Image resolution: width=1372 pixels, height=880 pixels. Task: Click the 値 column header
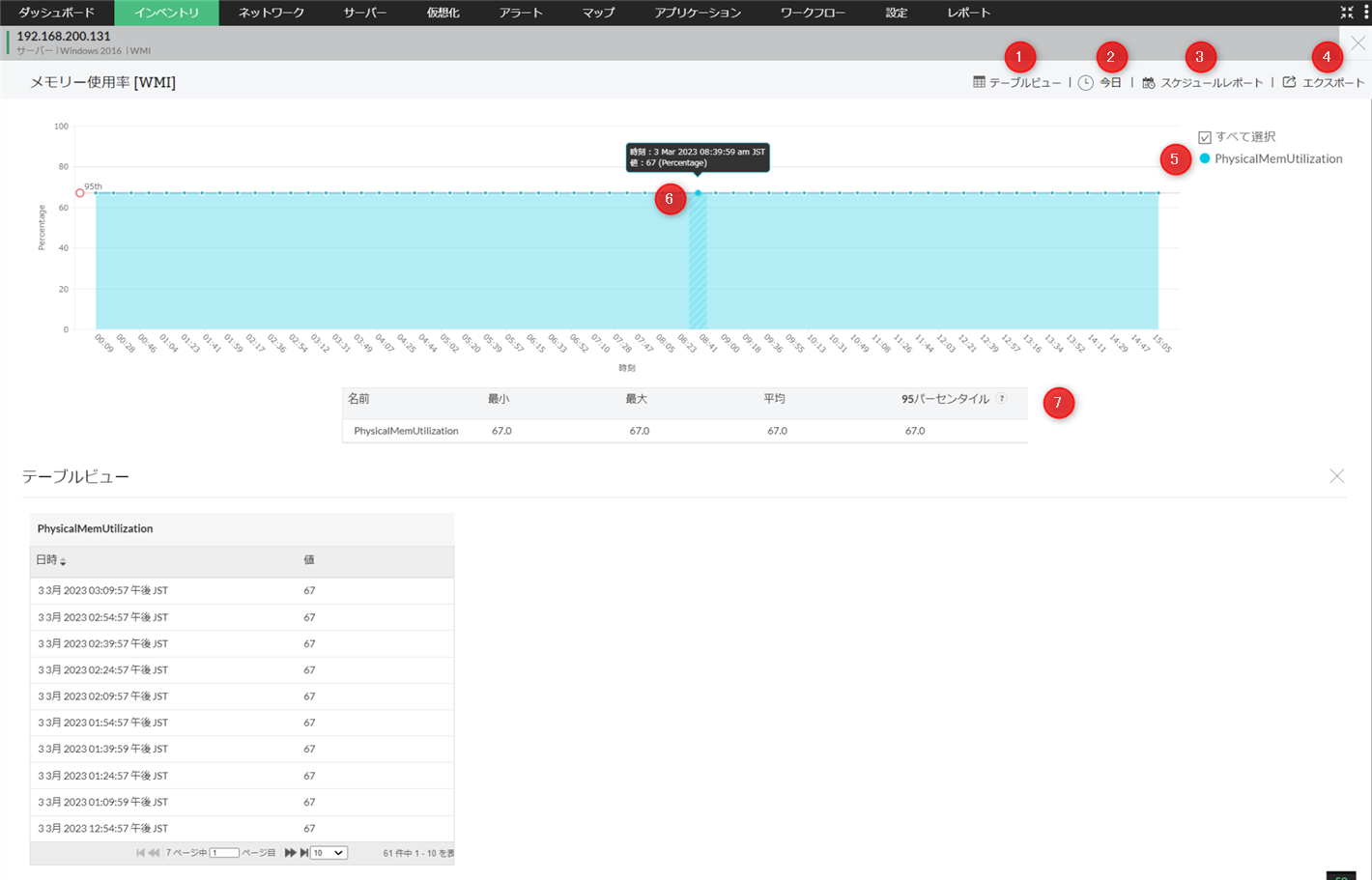[x=309, y=560]
